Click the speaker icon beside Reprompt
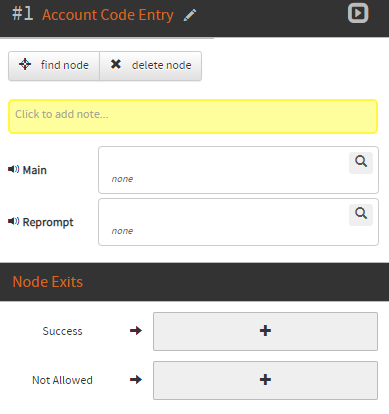 13,221
